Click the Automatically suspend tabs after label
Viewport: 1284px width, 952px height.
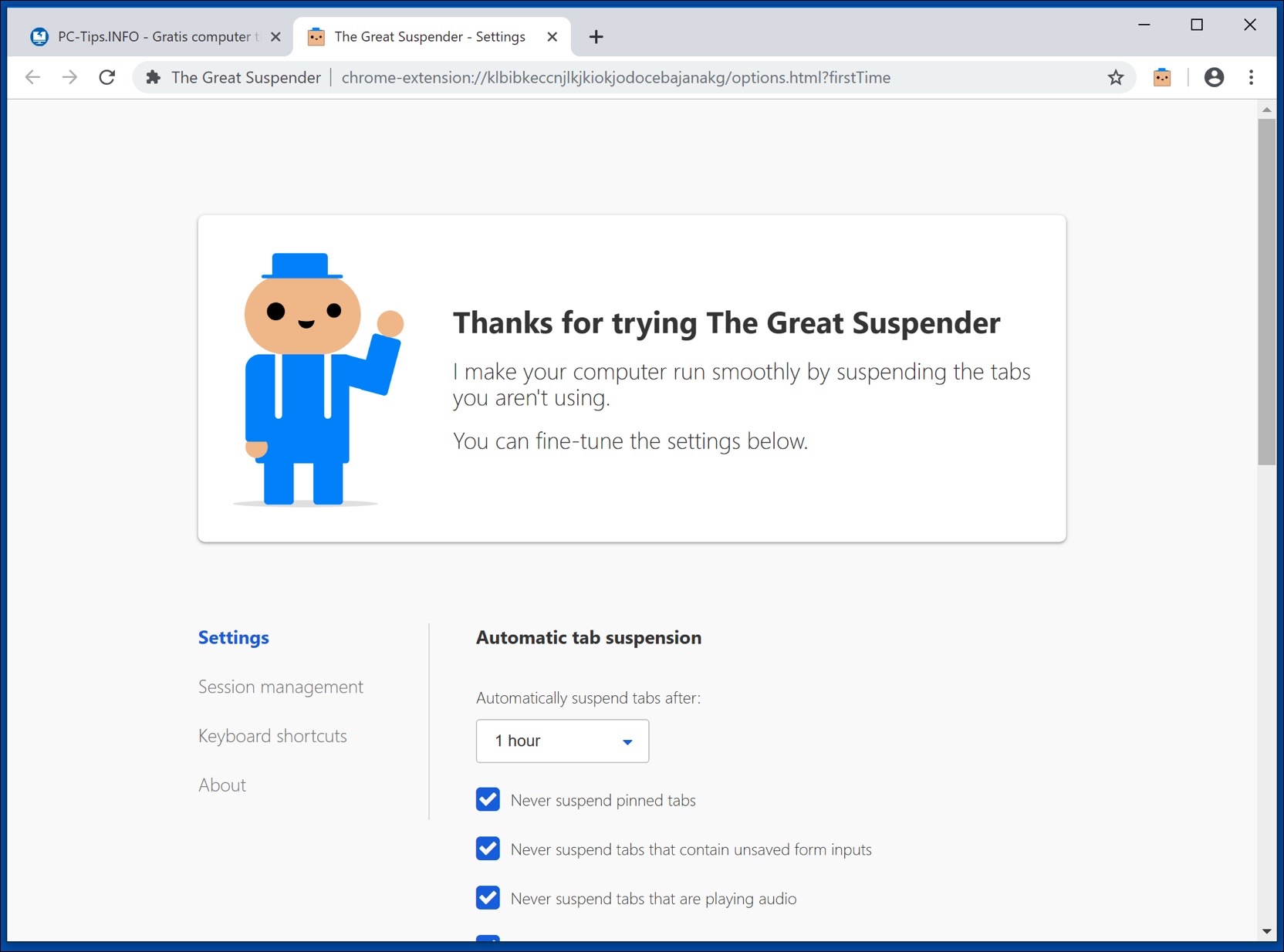tap(589, 698)
